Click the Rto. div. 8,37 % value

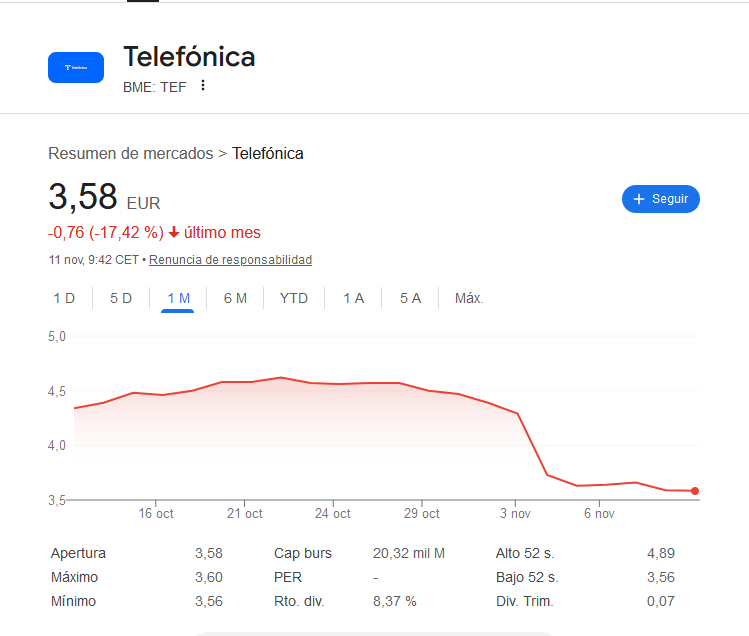(x=394, y=601)
